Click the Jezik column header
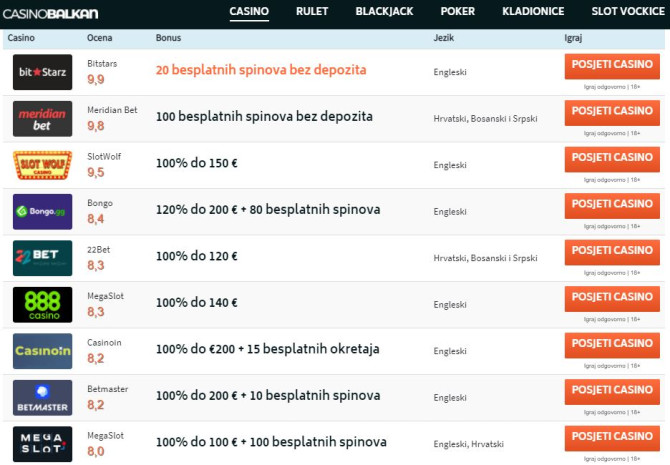670x465 pixels. coord(444,38)
